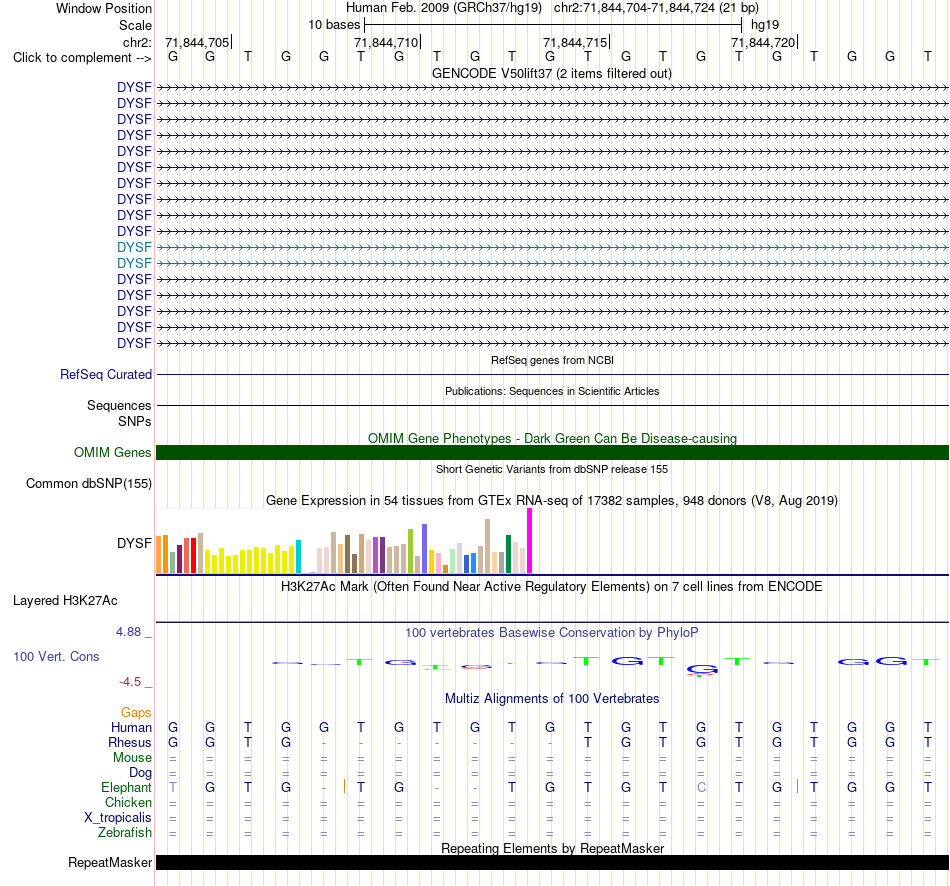Open the GENCODE V50lift37 track title
This screenshot has height=886, width=950.
[552, 73]
